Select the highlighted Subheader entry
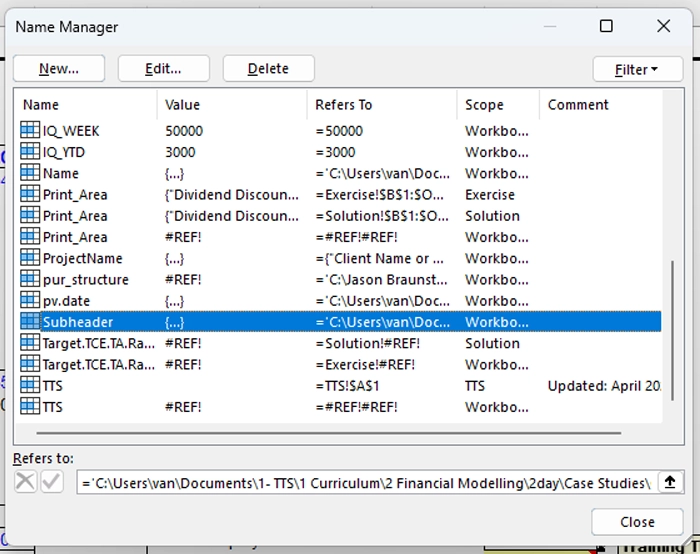The height and width of the screenshot is (554, 700). click(x=340, y=322)
